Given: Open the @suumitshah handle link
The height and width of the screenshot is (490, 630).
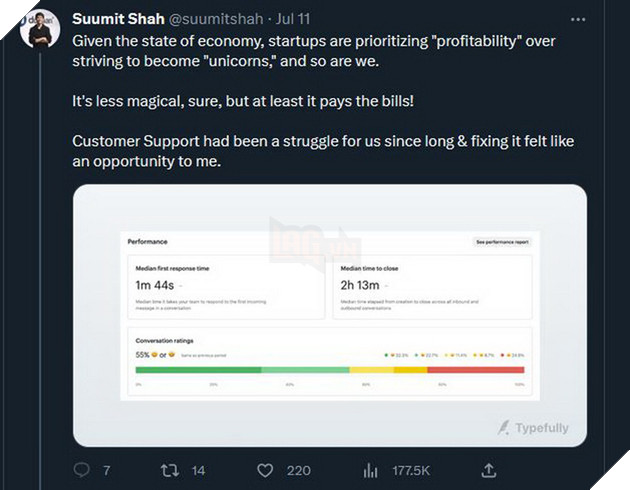Looking at the screenshot, I should point(220,19).
